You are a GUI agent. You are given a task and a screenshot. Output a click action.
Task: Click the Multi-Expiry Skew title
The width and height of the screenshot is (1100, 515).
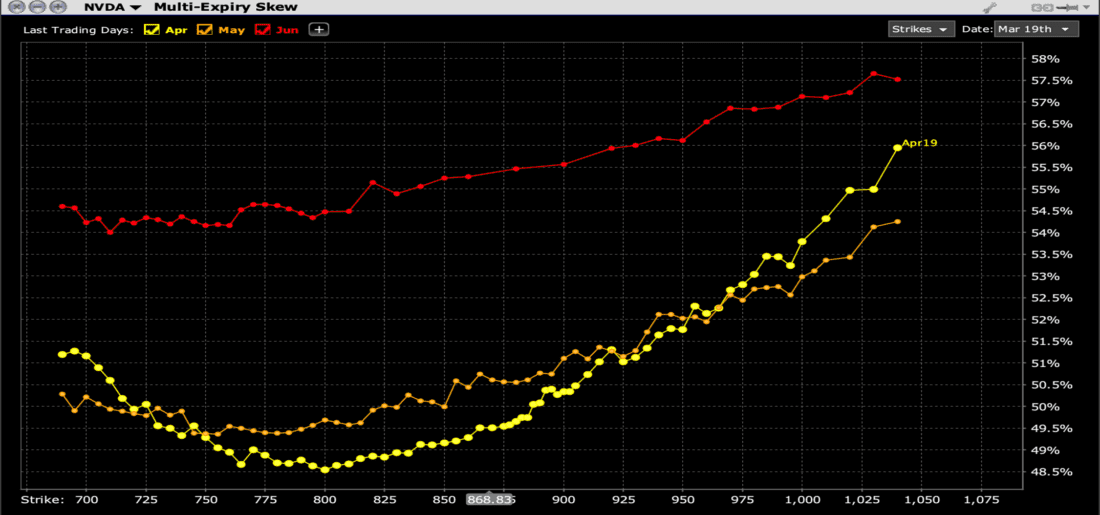(x=226, y=8)
